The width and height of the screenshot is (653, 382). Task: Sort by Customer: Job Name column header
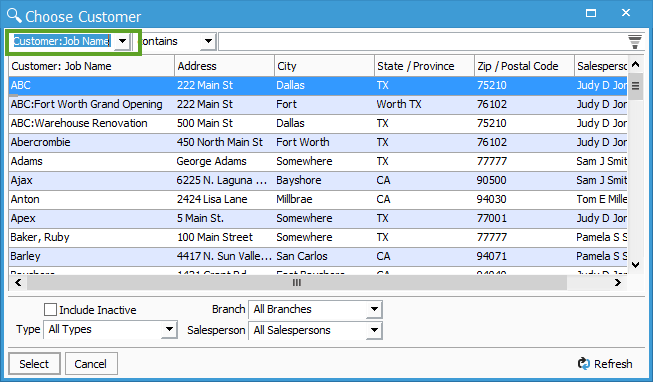click(x=91, y=66)
